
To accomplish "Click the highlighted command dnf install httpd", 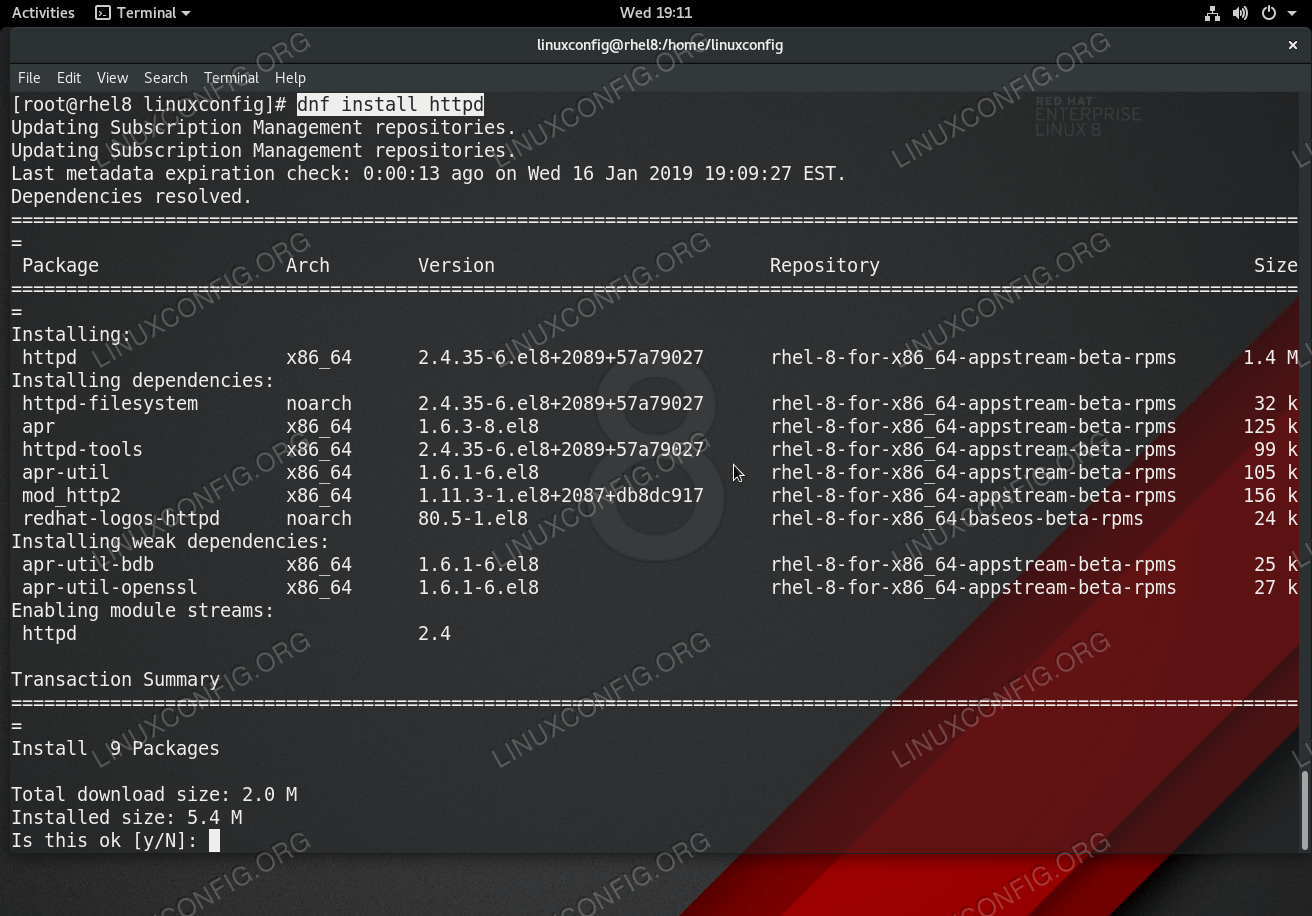I will tap(390, 105).
